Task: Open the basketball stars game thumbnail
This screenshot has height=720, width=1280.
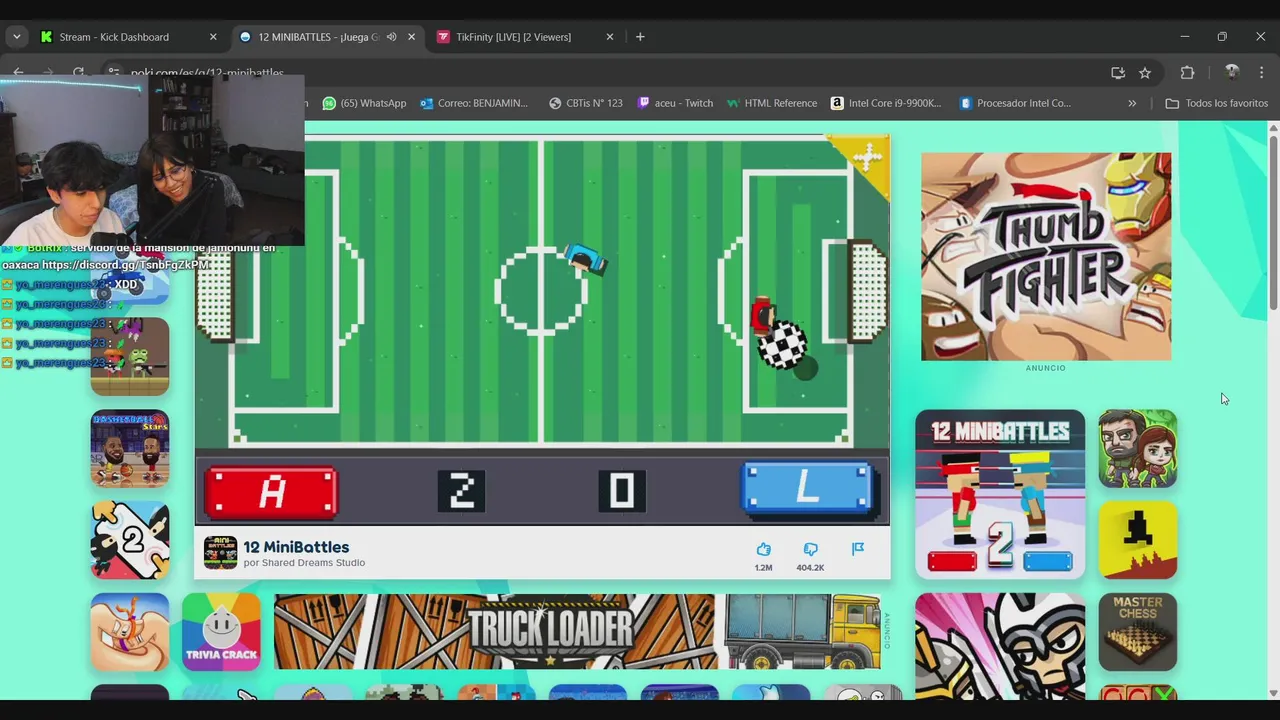Action: (130, 448)
